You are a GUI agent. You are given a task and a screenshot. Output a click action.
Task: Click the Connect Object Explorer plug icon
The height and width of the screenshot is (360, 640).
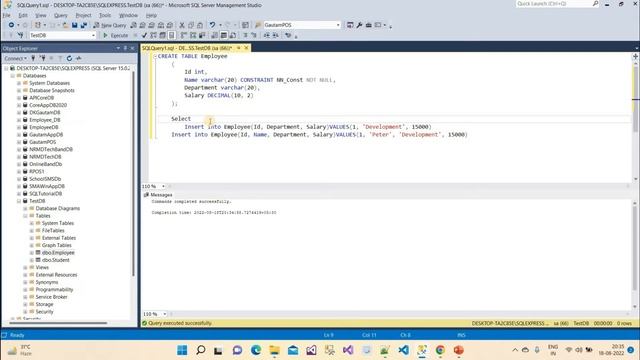point(33,58)
